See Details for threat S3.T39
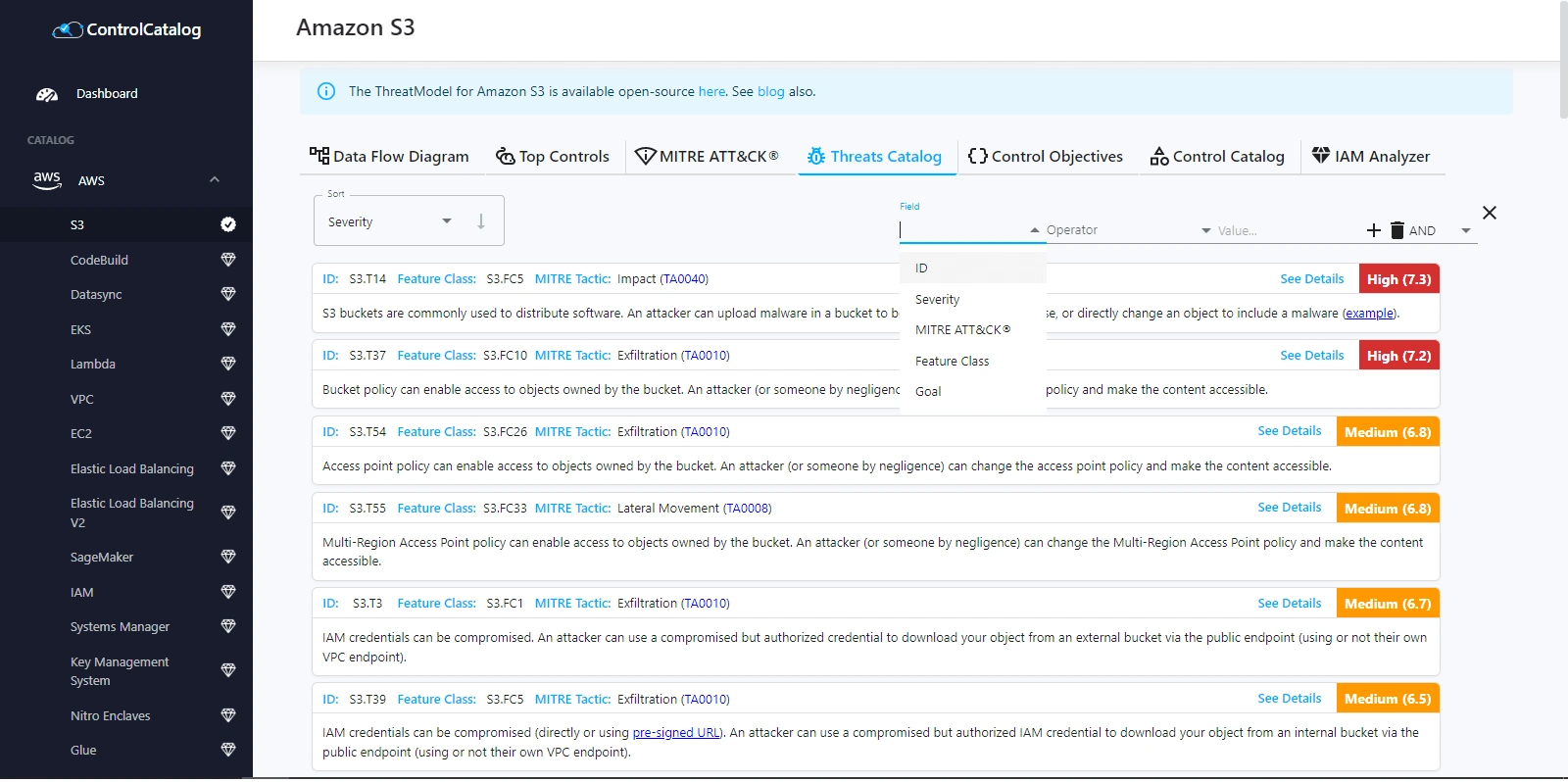 pyautogui.click(x=1290, y=699)
